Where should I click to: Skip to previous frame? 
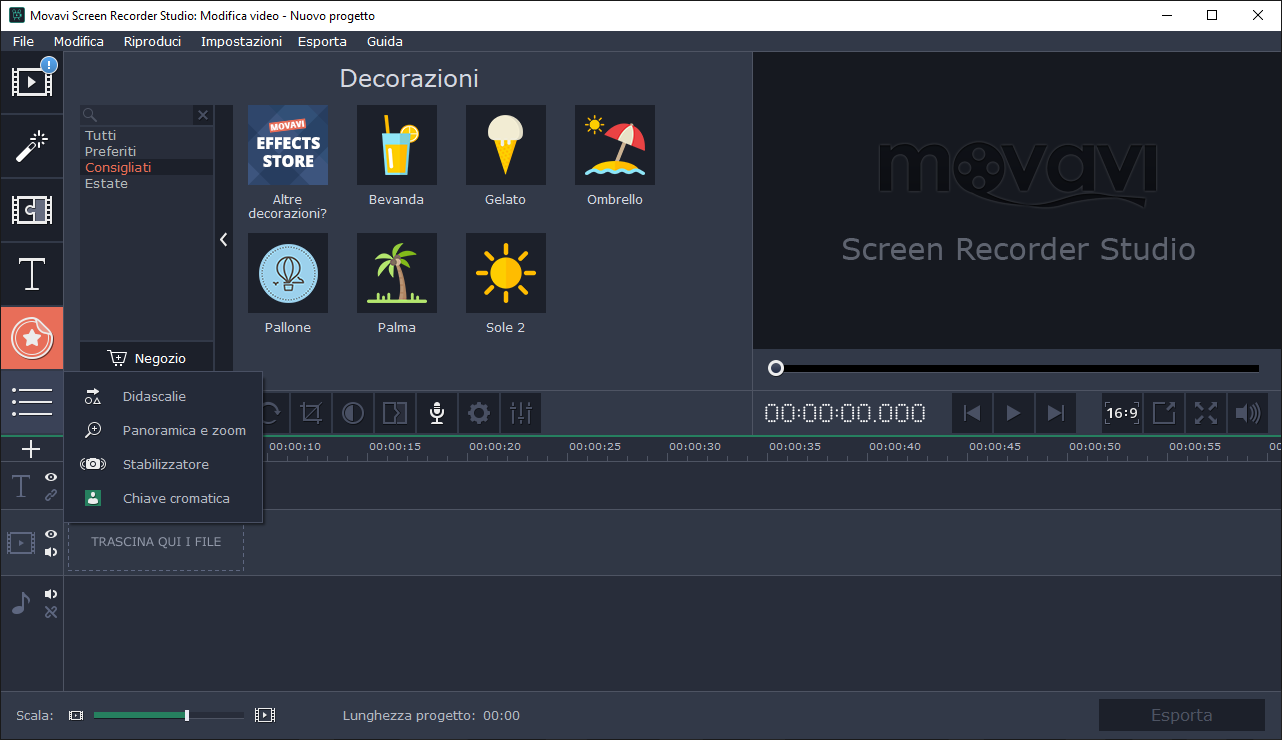[971, 413]
